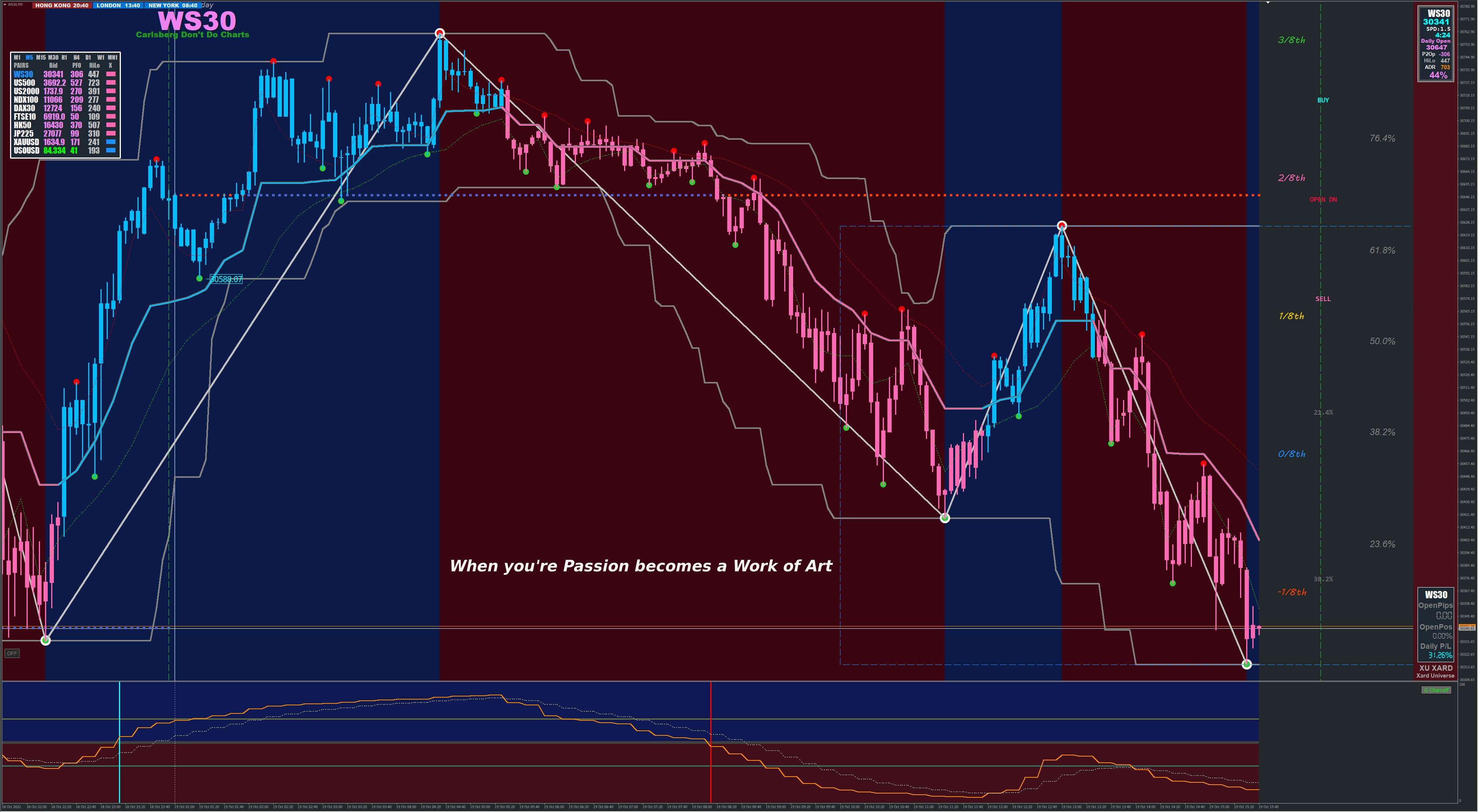Click the current price tag 30340.81
This screenshot has height=812, width=1478.
click(1466, 628)
